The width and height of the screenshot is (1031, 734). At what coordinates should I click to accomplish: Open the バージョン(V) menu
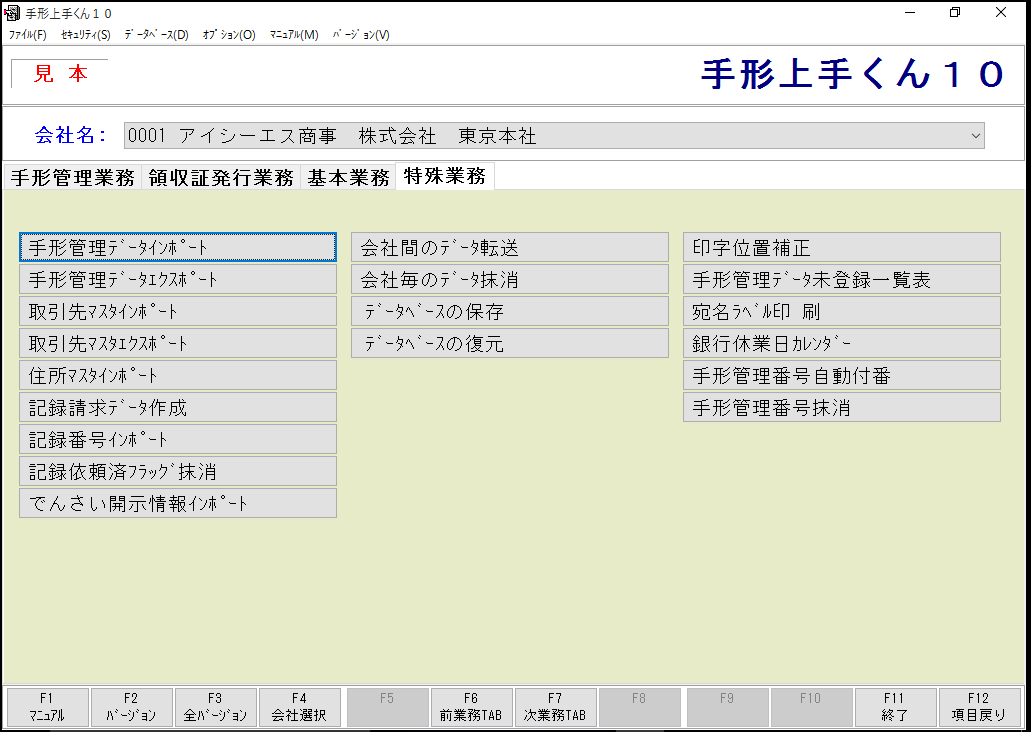tap(361, 35)
